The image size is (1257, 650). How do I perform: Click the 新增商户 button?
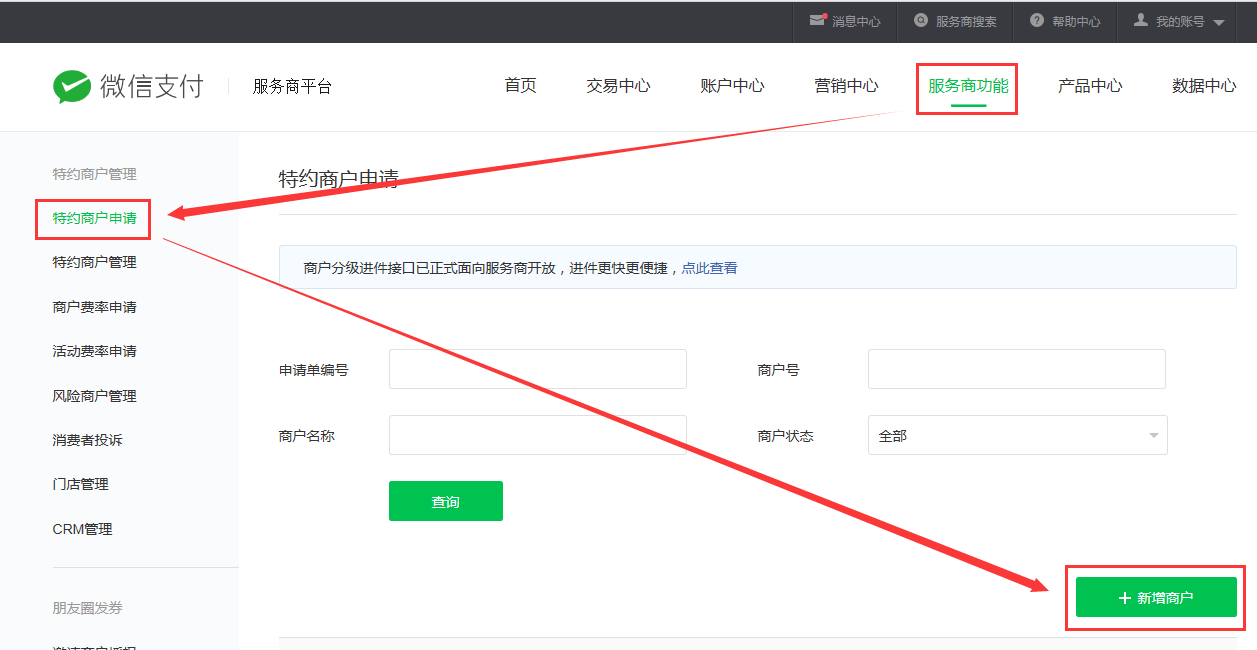[x=1156, y=598]
